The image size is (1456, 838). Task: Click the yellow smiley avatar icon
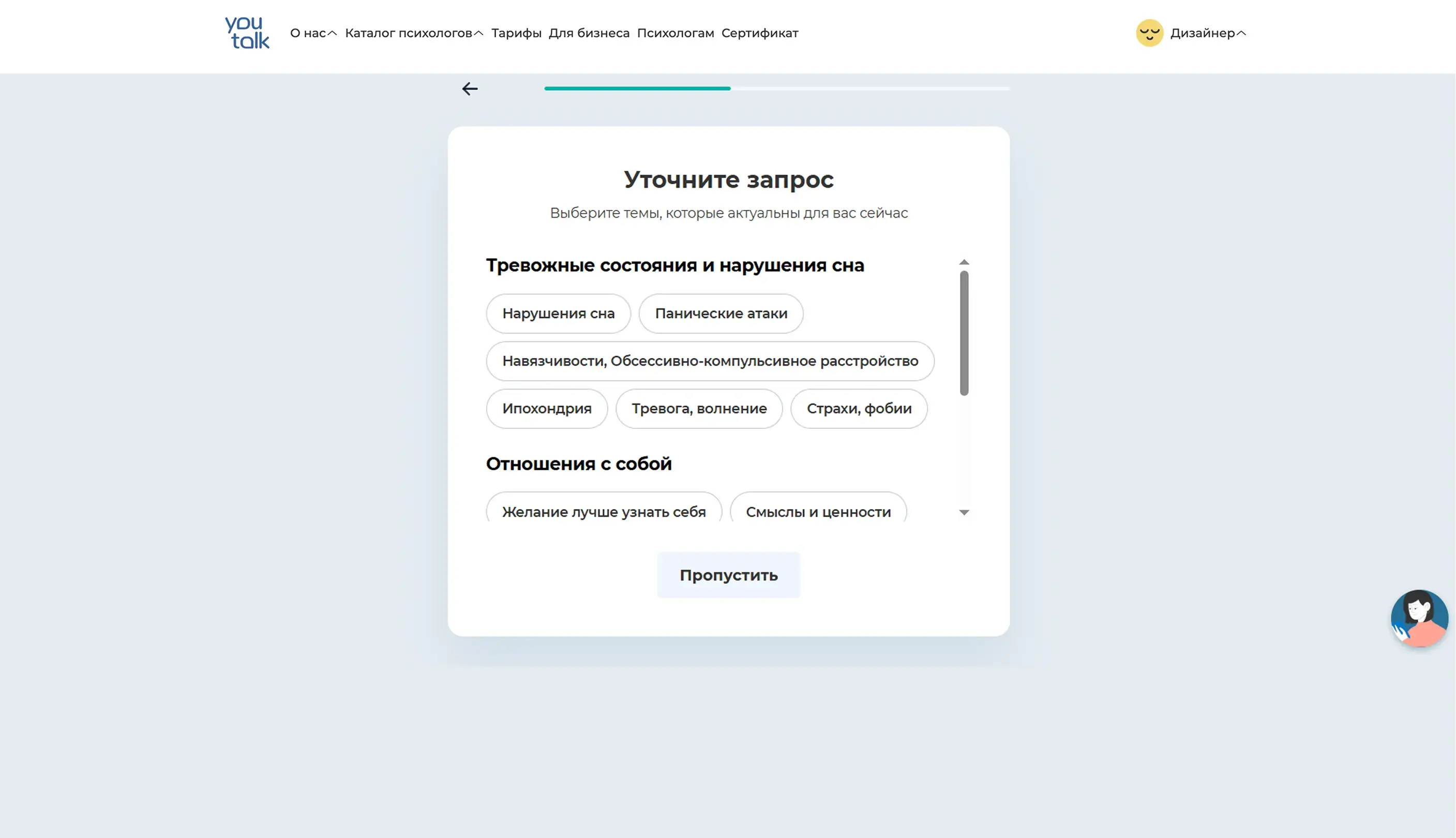click(1149, 33)
